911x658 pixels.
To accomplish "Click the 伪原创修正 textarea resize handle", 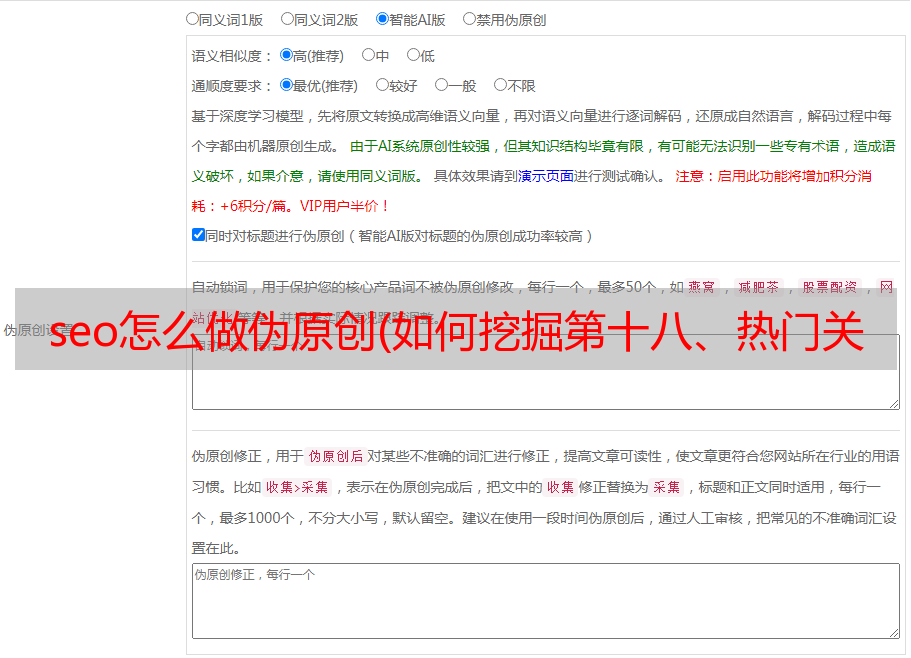I will click(x=894, y=633).
